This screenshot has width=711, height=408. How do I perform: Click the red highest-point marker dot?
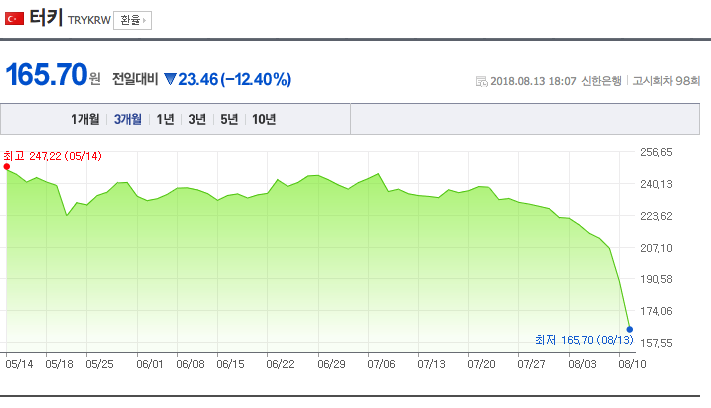coord(8,168)
